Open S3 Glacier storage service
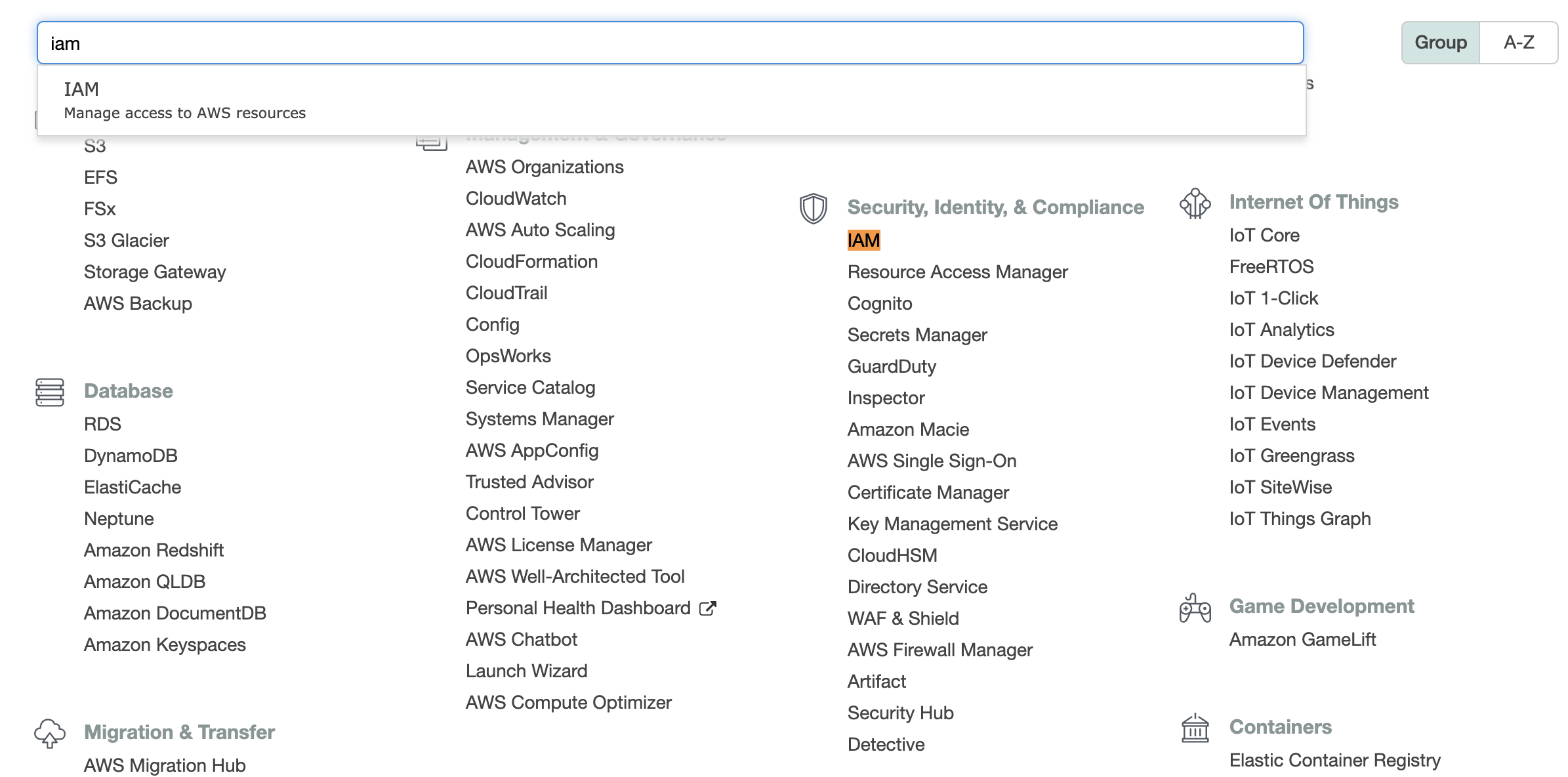This screenshot has height=777, width=1568. point(126,240)
